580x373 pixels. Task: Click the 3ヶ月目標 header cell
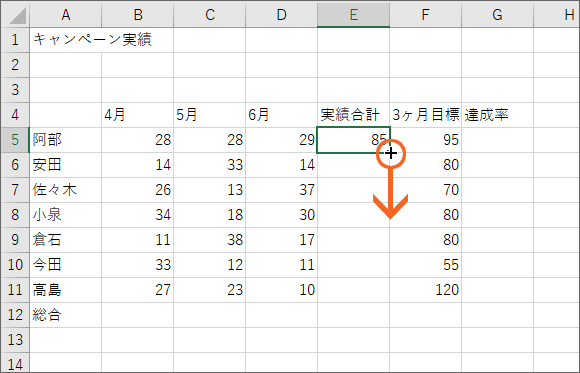(425, 115)
